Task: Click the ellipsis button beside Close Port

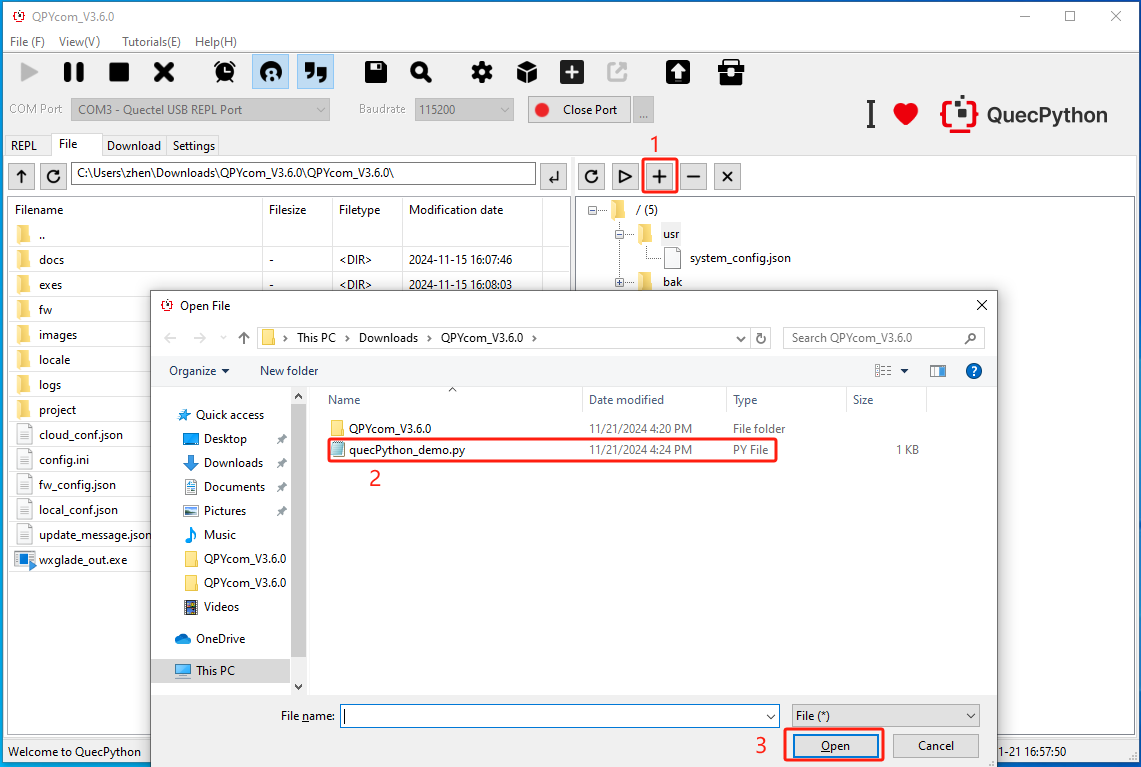Action: tap(643, 110)
